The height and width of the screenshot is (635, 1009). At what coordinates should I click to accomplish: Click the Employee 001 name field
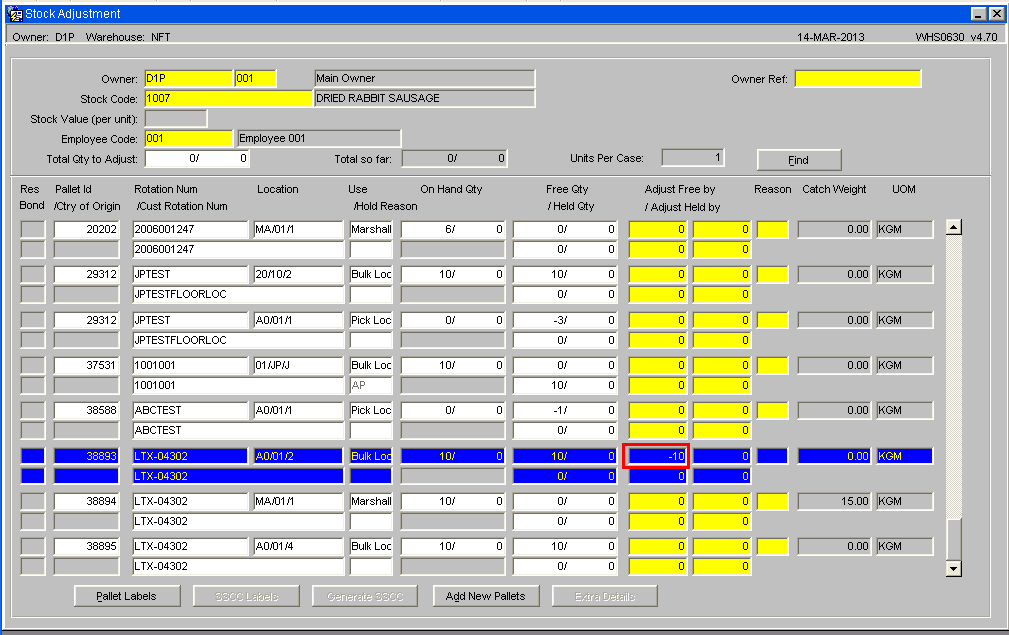click(319, 138)
